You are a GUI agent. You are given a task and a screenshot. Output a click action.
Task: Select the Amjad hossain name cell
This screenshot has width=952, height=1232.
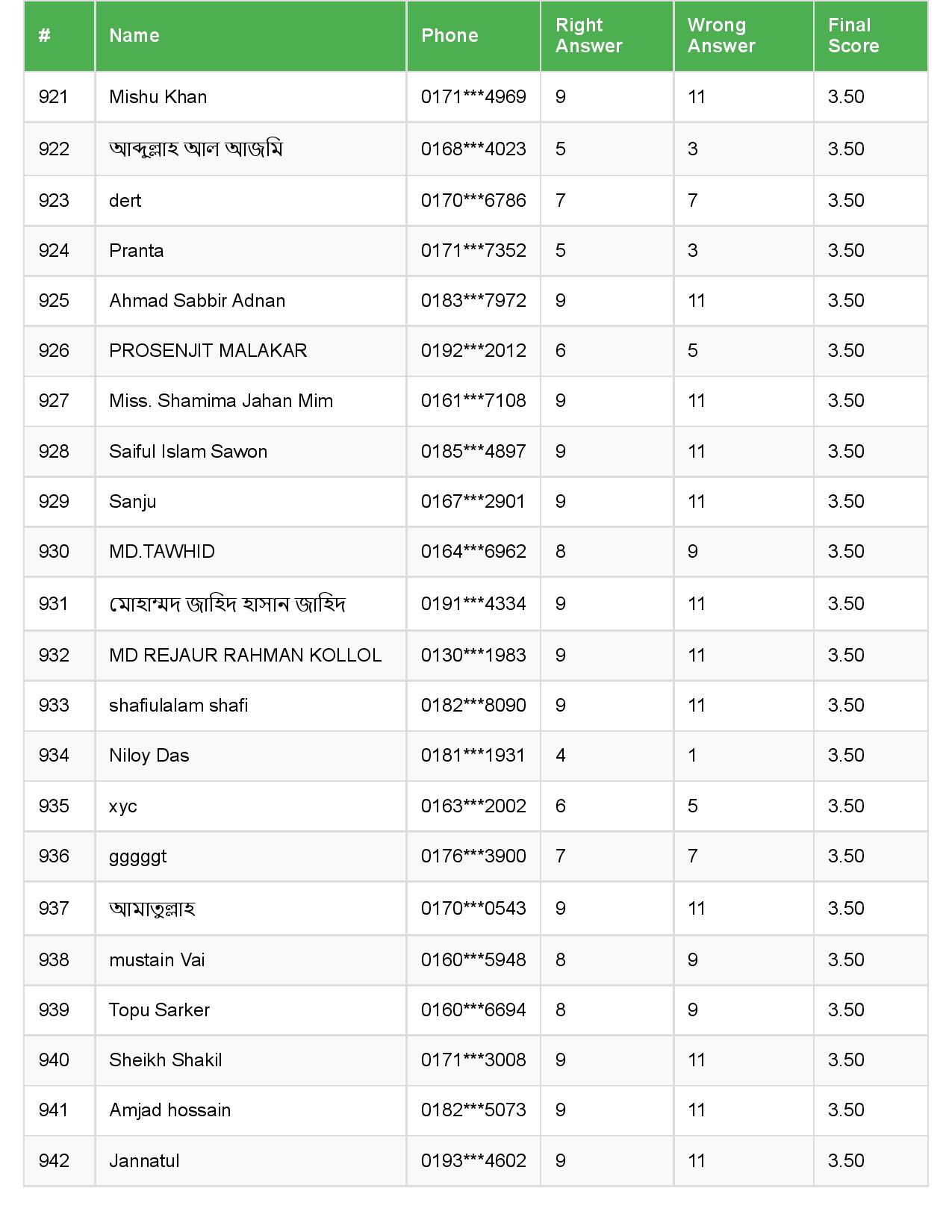click(169, 1110)
